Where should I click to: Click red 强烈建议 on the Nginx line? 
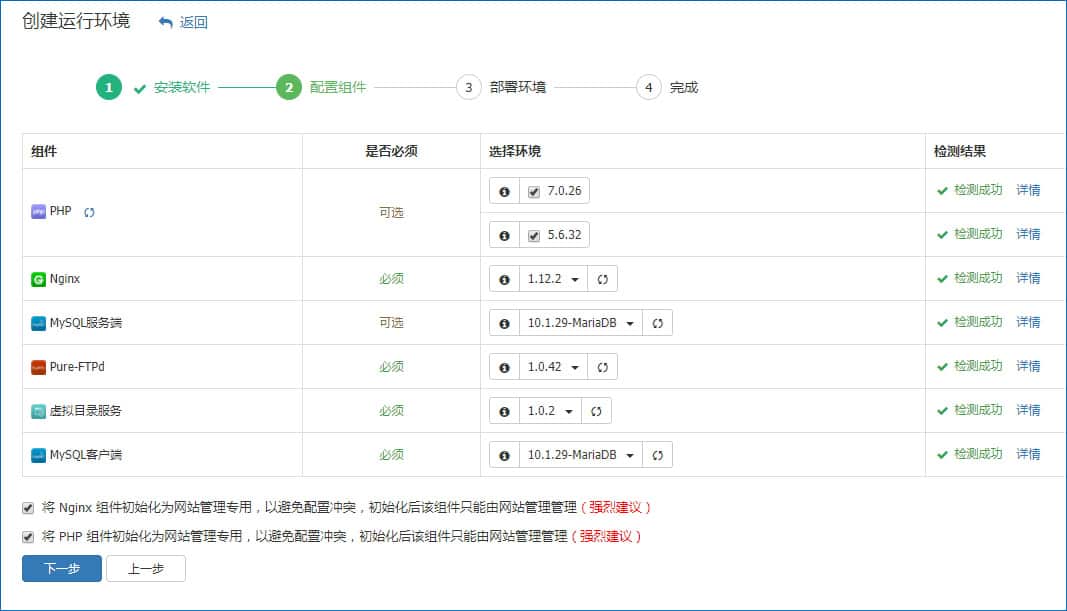point(615,508)
